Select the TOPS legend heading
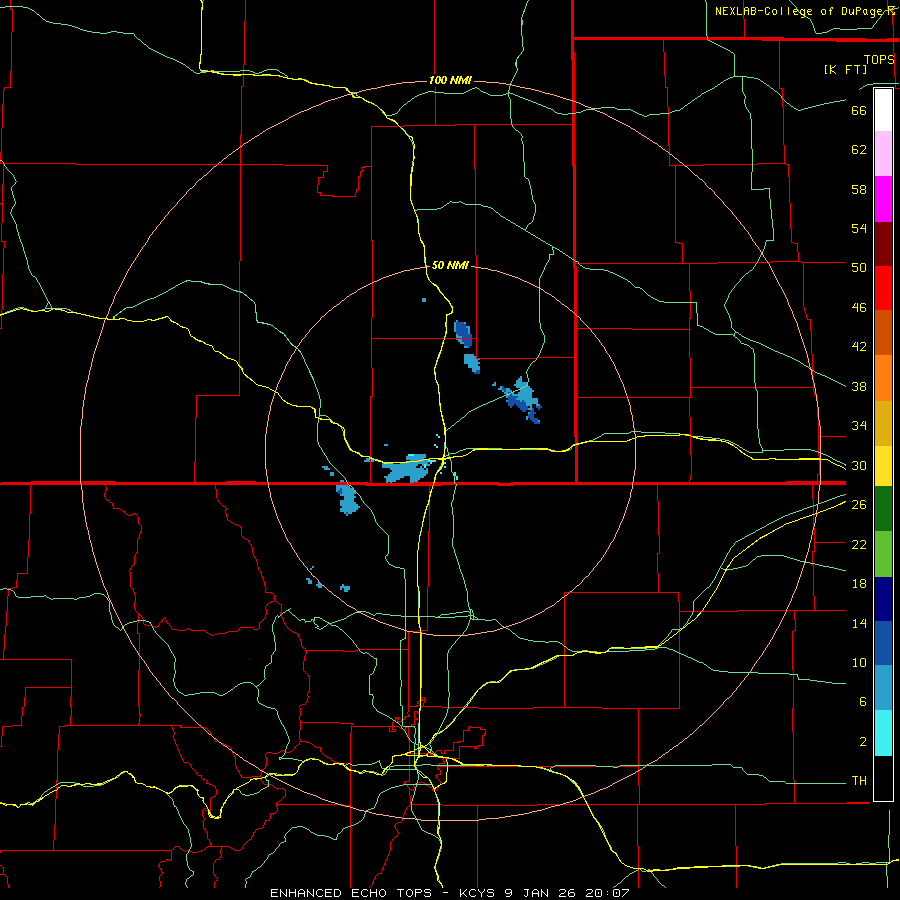 (879, 59)
